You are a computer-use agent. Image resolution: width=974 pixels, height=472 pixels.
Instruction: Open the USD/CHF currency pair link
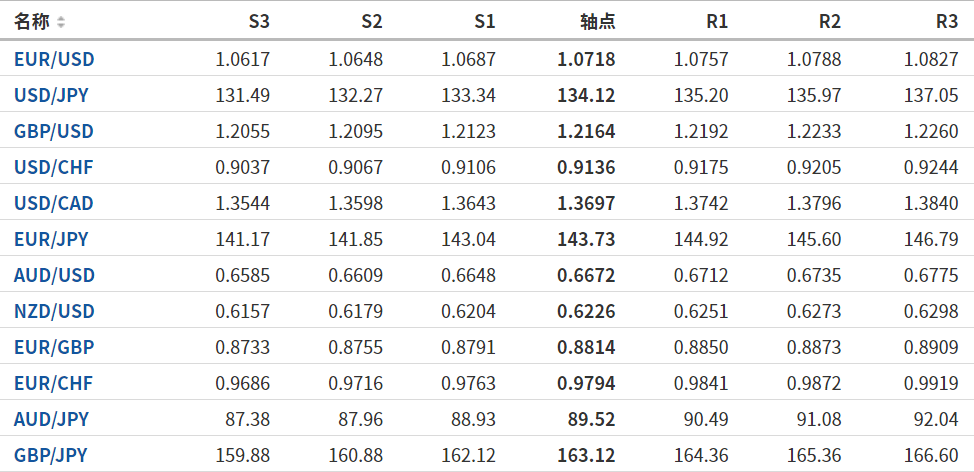click(53, 167)
